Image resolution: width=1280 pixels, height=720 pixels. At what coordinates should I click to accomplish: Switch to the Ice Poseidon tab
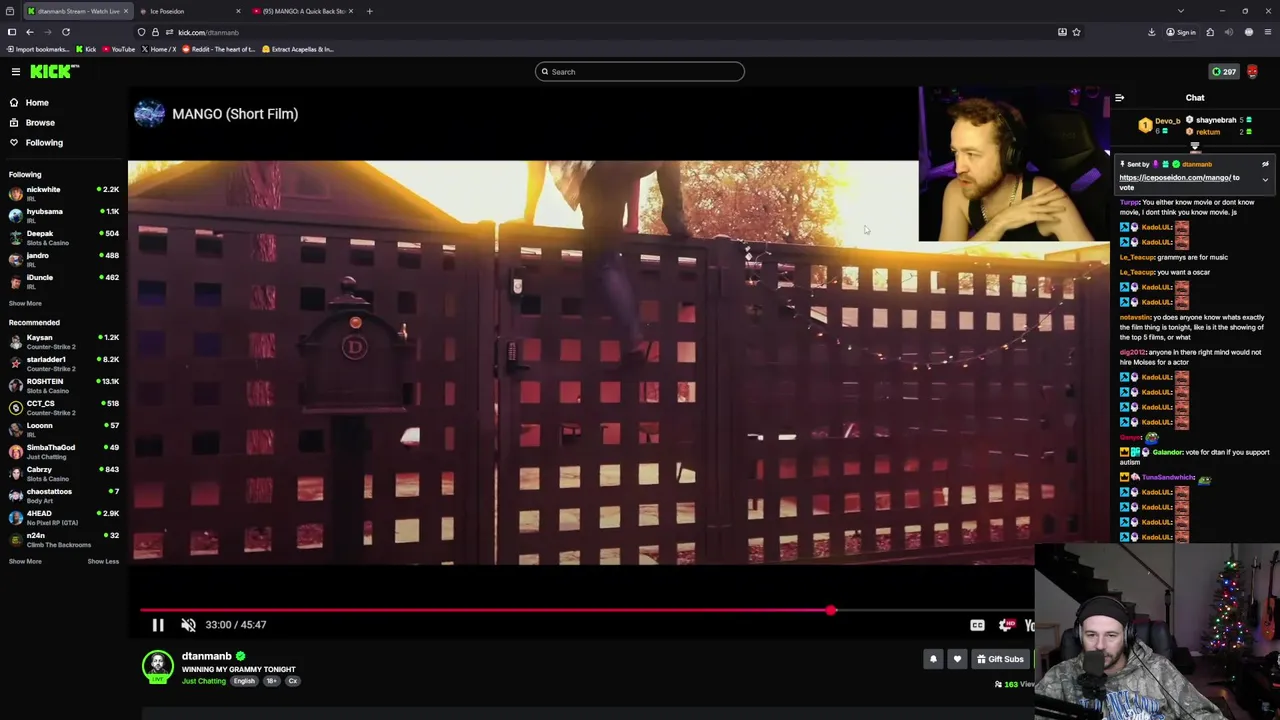[x=189, y=11]
